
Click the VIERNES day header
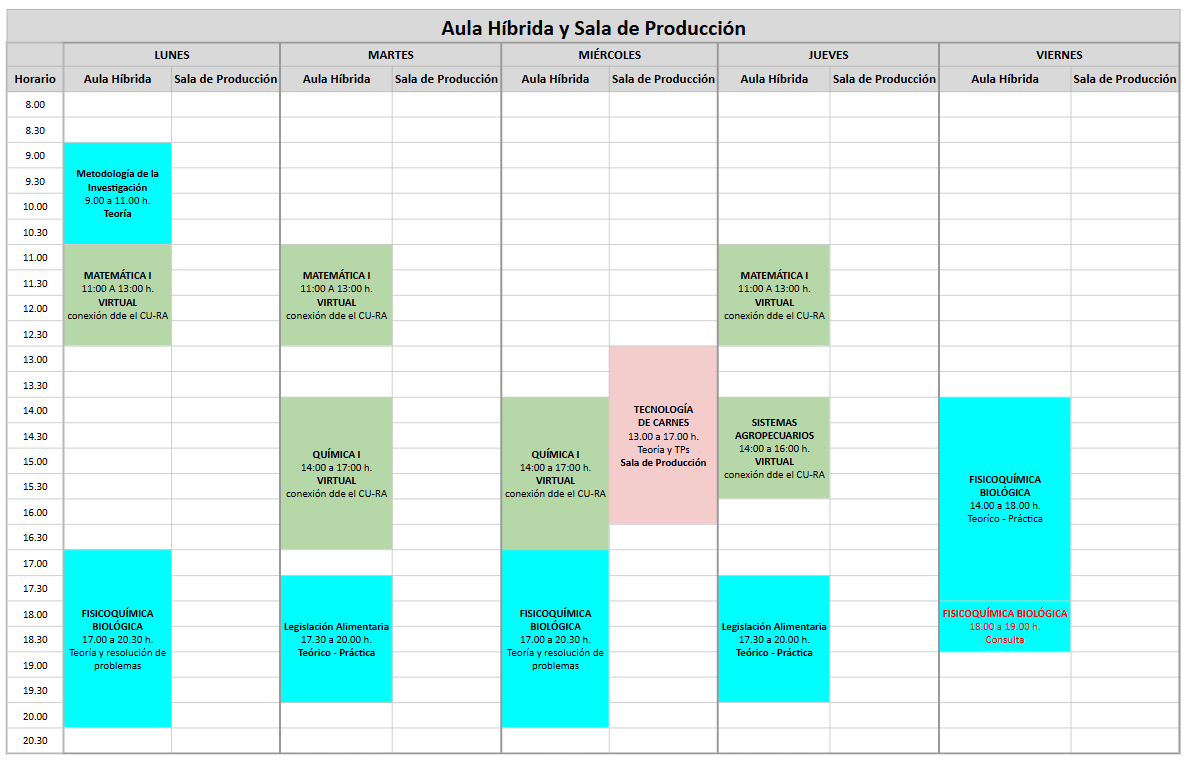point(1059,55)
